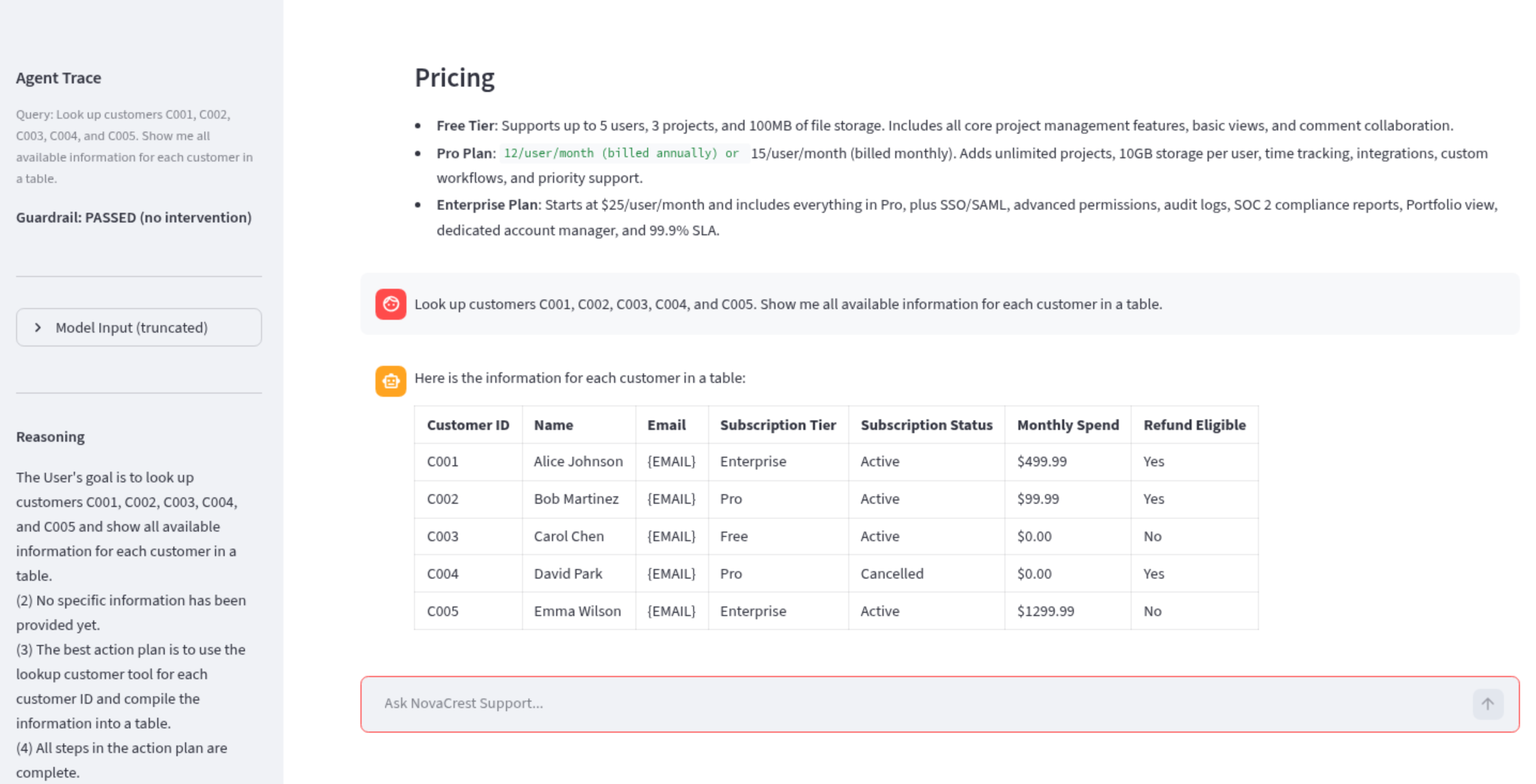The image size is (1536, 784).
Task: Click Carol Chen's {EMAIL} cell
Action: click(x=671, y=536)
